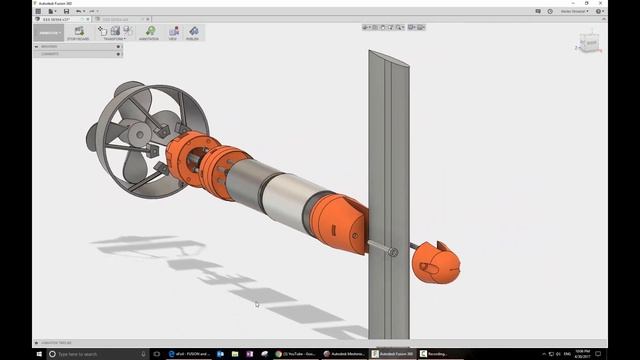
Task: Switch to Autodesk Meshmixer taskbar window
Action: click(344, 354)
